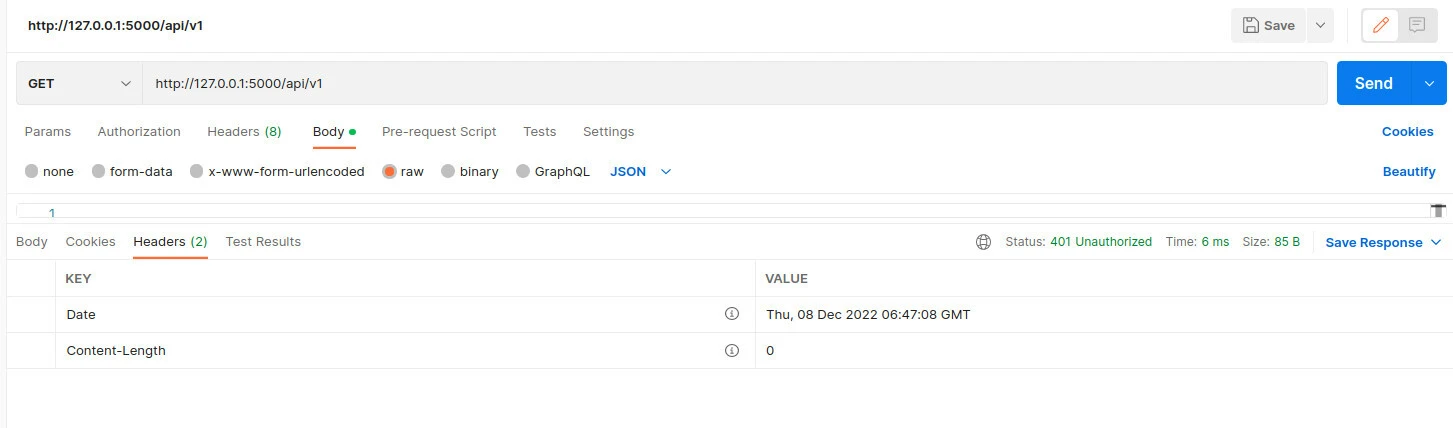The image size is (1453, 428).
Task: Select the GraphQL body type
Action: tap(523, 172)
